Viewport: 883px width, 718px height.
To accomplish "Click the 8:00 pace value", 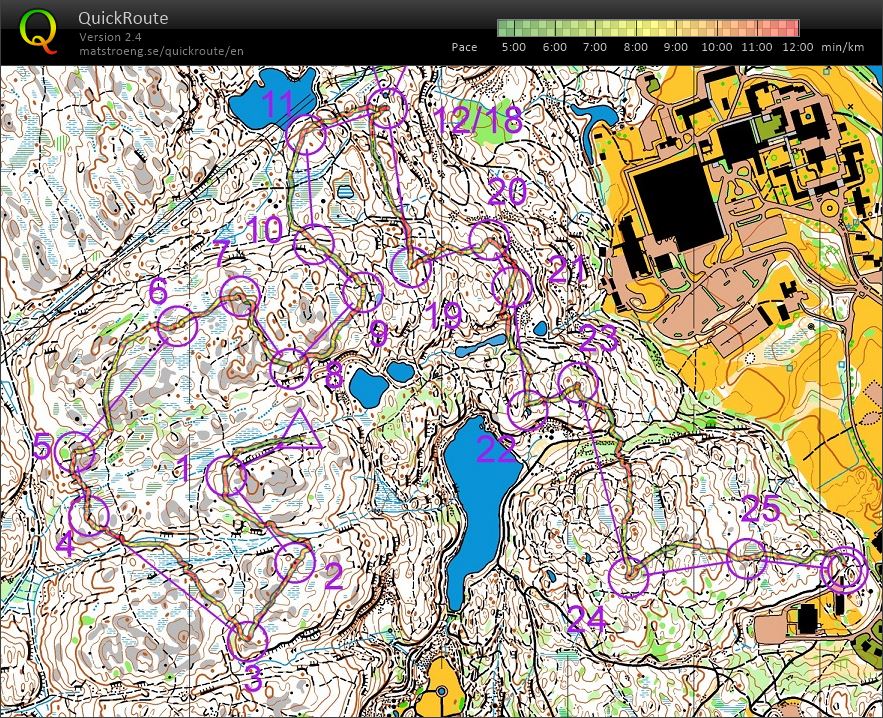I will 635,47.
